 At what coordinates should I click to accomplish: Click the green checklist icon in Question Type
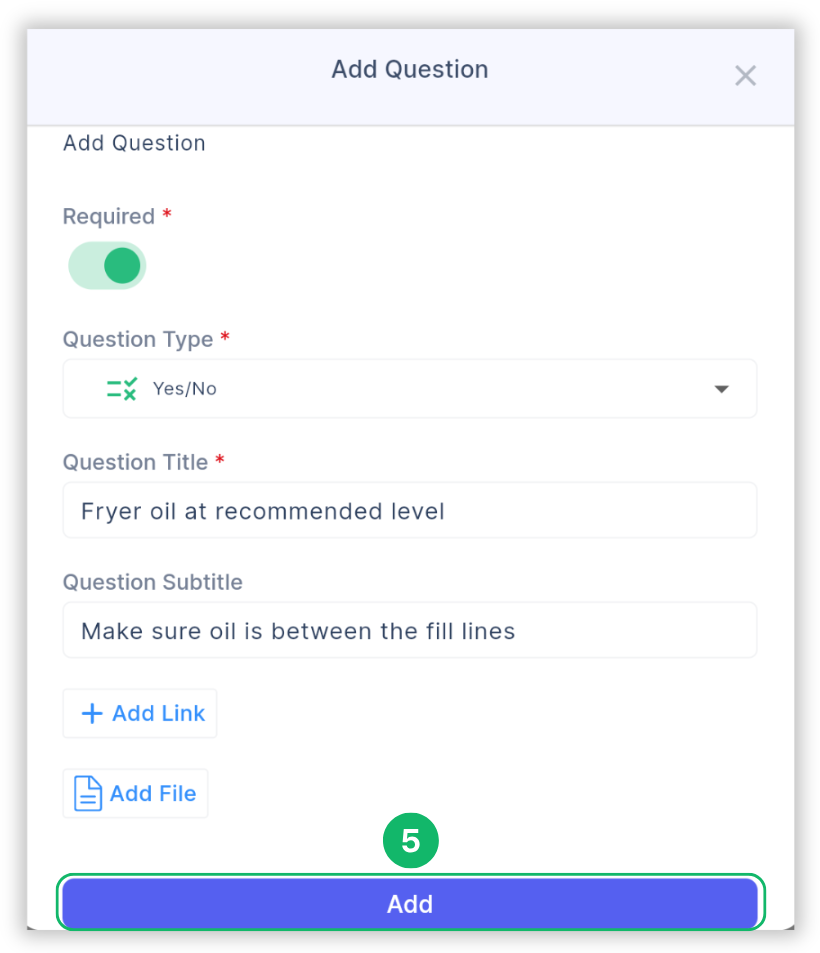[120, 389]
